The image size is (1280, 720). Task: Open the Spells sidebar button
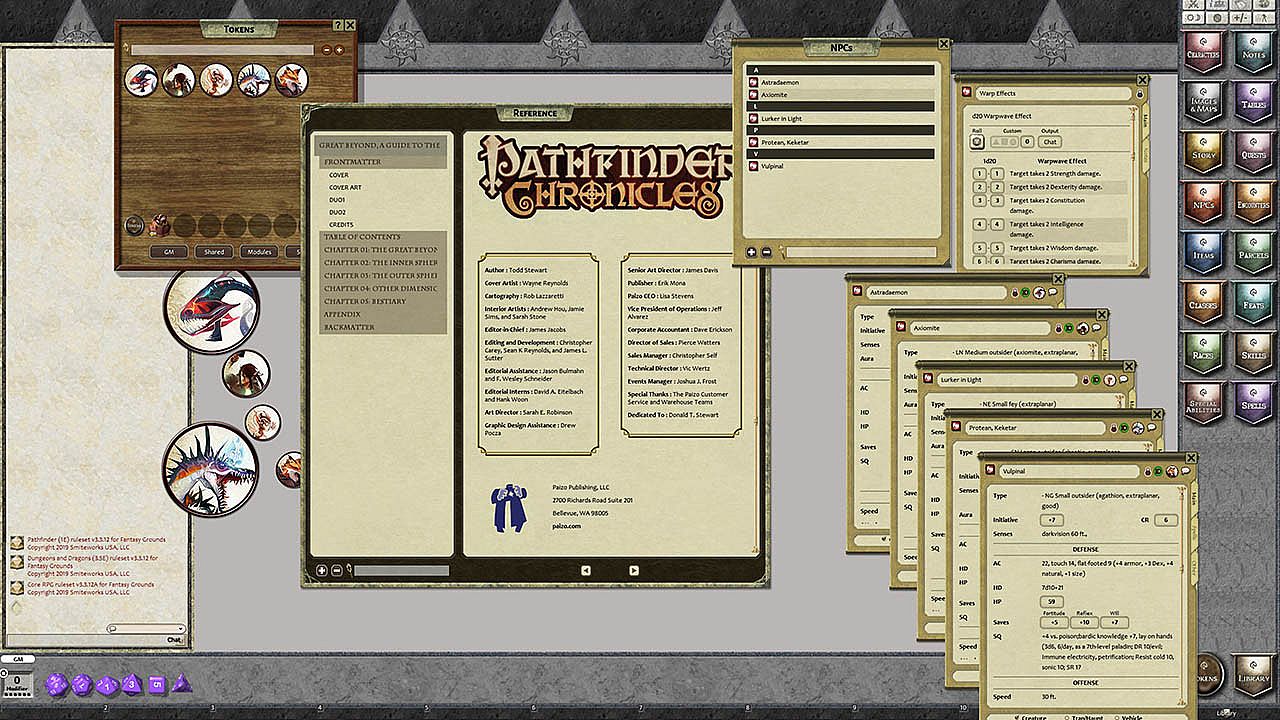pyautogui.click(x=1252, y=402)
